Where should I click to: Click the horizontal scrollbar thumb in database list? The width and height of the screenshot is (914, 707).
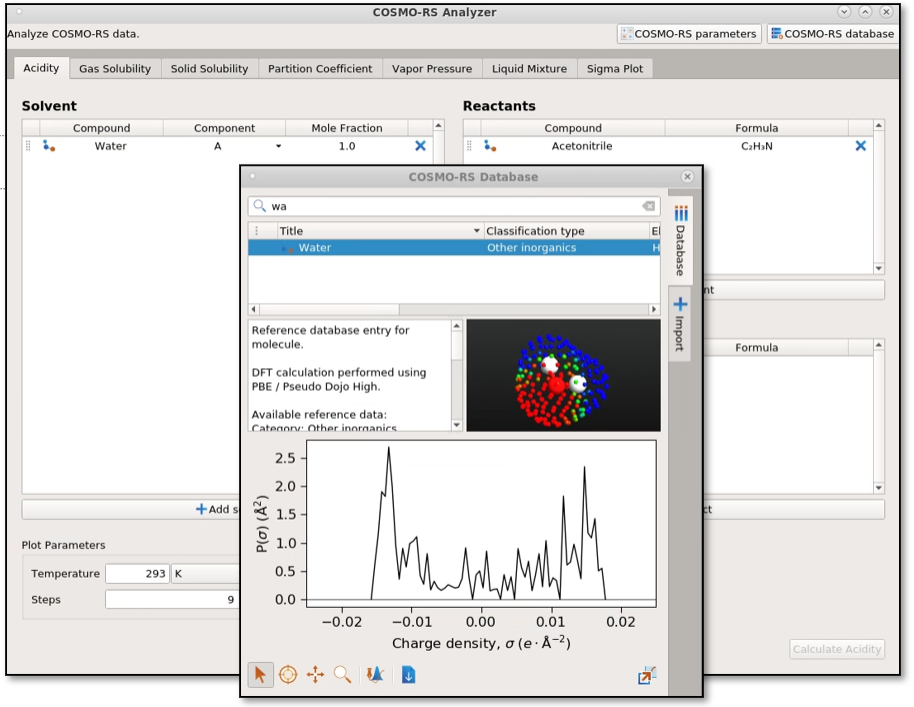[x=329, y=309]
